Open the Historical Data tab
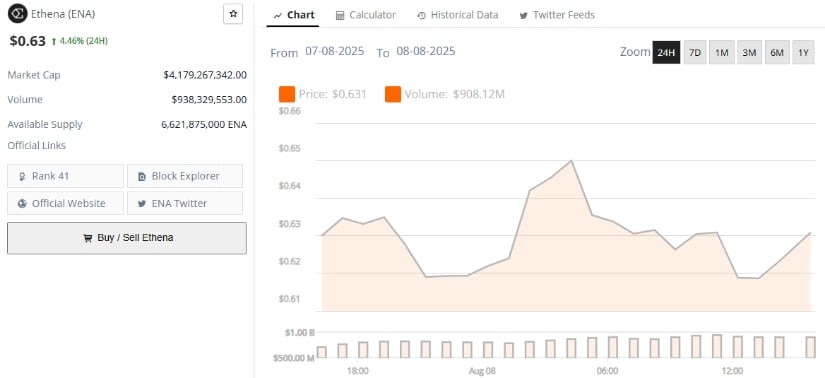This screenshot has height=378, width=825. 458,15
